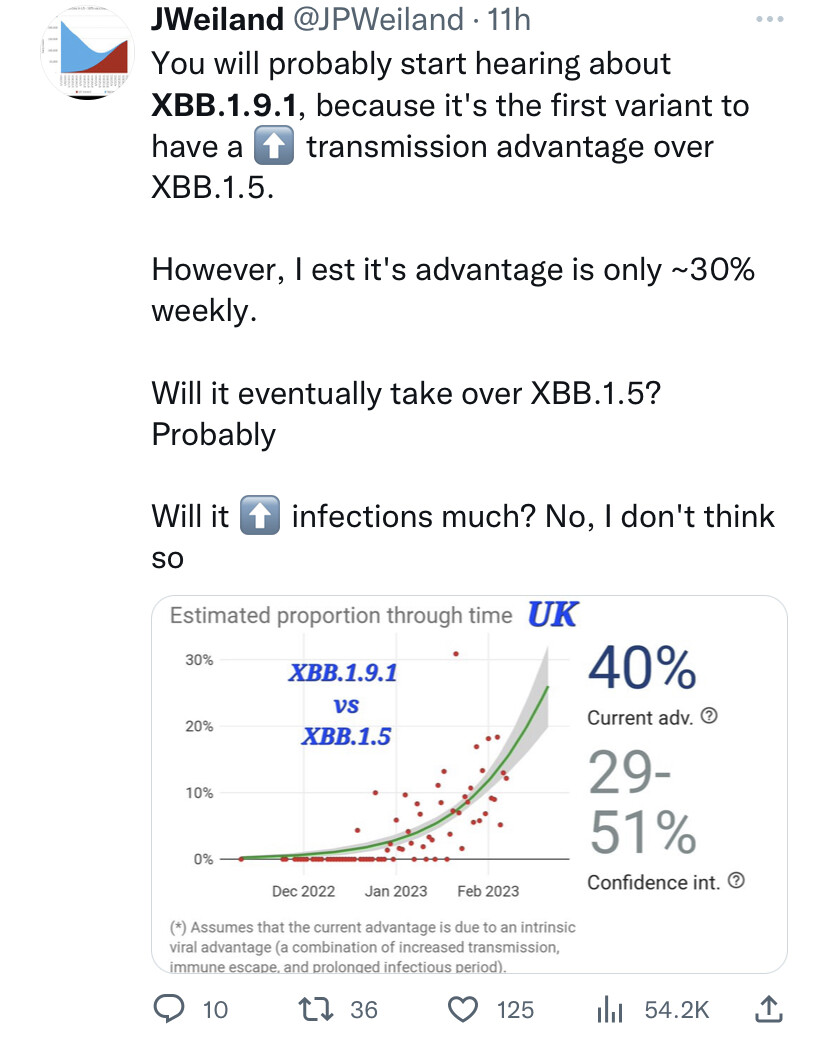This screenshot has width=828, height=1049.
Task: Open the JWeiland display name link
Action: (x=217, y=19)
